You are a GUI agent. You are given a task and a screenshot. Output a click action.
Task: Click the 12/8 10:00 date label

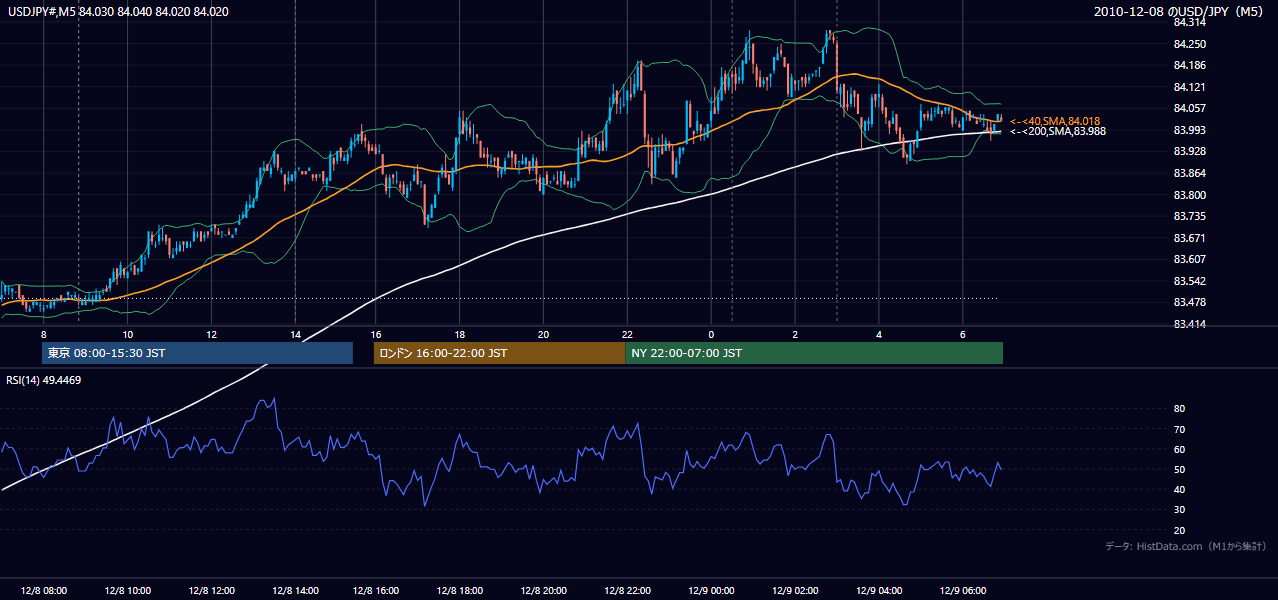click(x=127, y=590)
